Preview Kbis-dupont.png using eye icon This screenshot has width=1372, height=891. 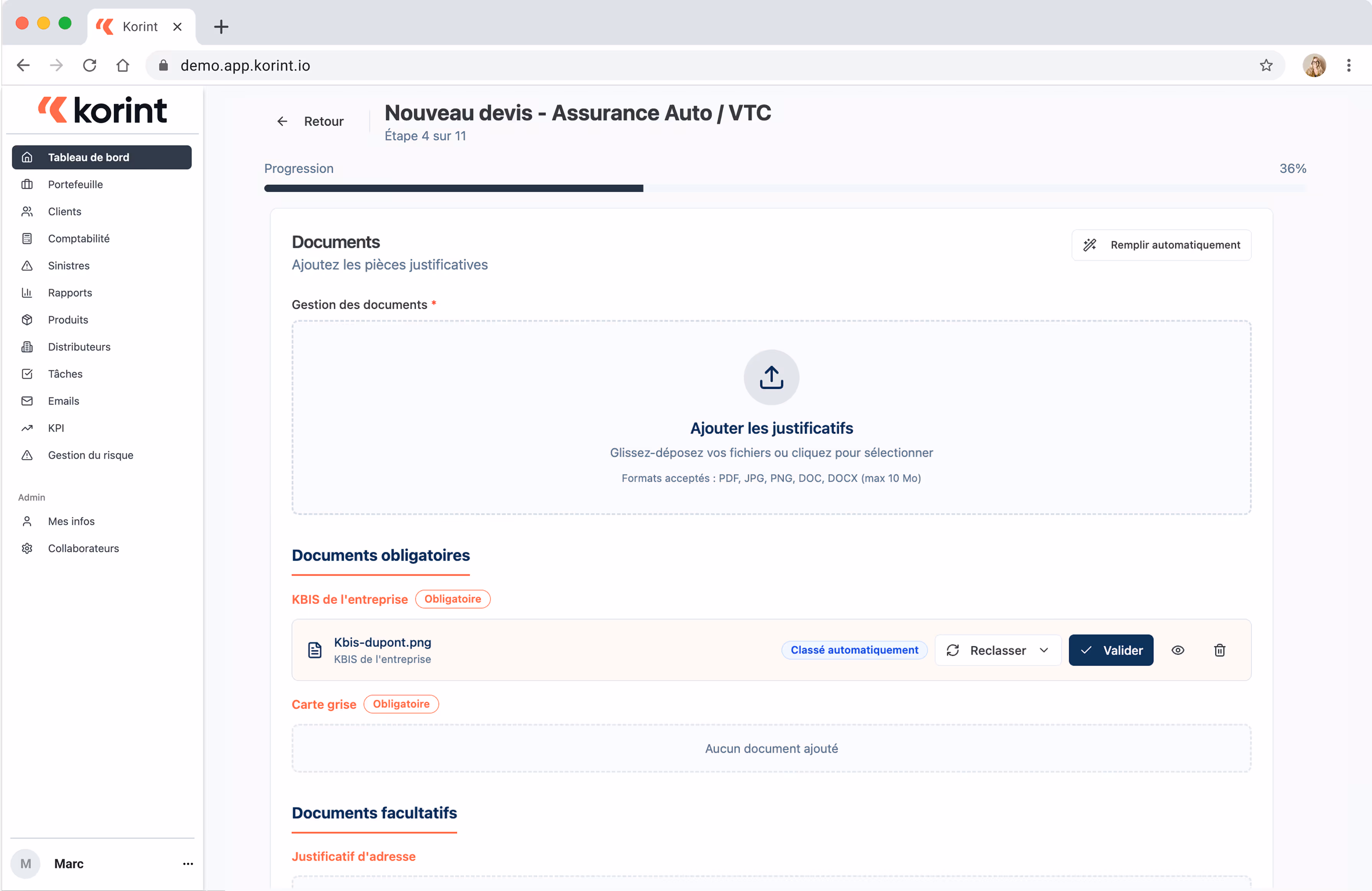pyautogui.click(x=1178, y=650)
